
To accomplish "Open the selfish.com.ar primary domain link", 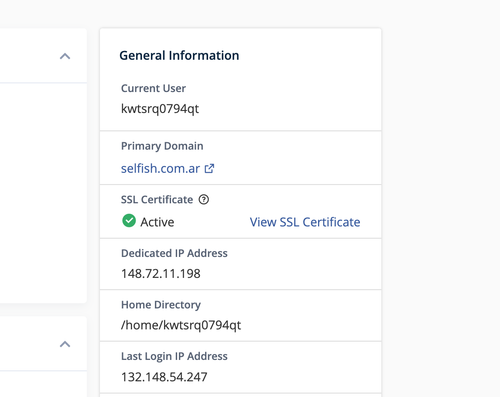I will click(x=160, y=169).
